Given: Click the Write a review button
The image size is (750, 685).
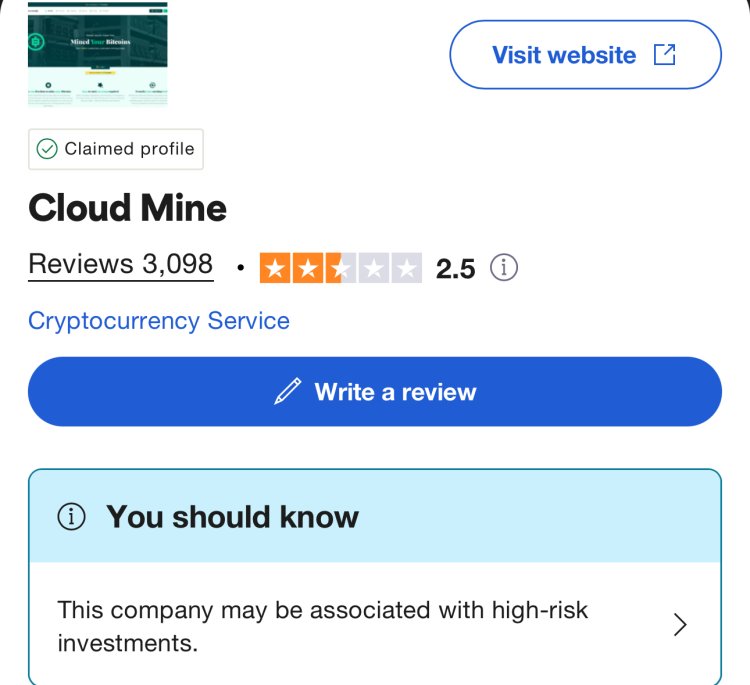Looking at the screenshot, I should click(x=375, y=391).
